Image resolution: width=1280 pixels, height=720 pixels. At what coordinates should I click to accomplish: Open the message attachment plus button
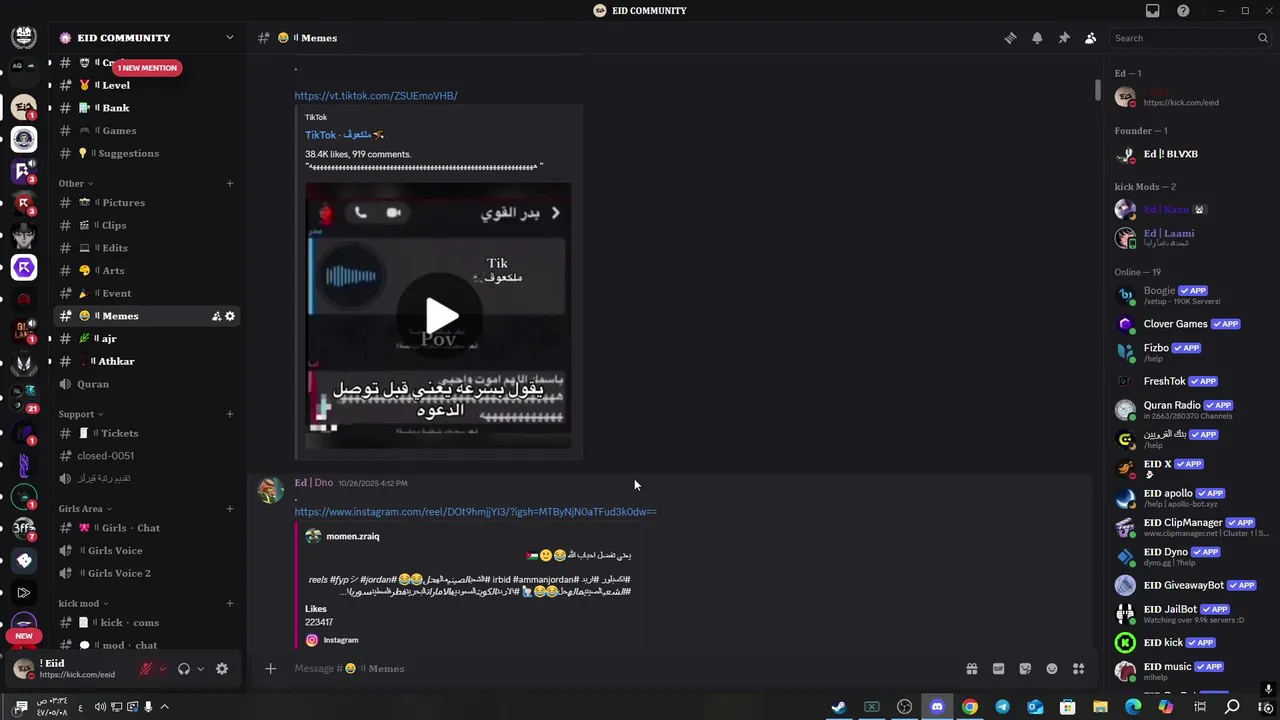(x=270, y=669)
